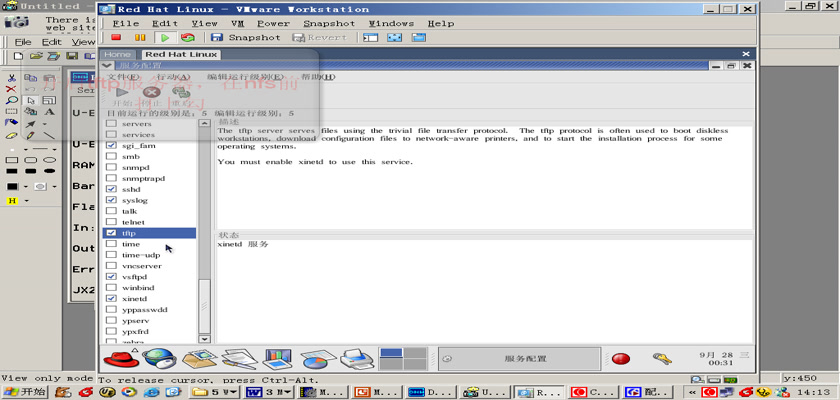
Task: Switch to the Home tab
Action: coord(117,54)
